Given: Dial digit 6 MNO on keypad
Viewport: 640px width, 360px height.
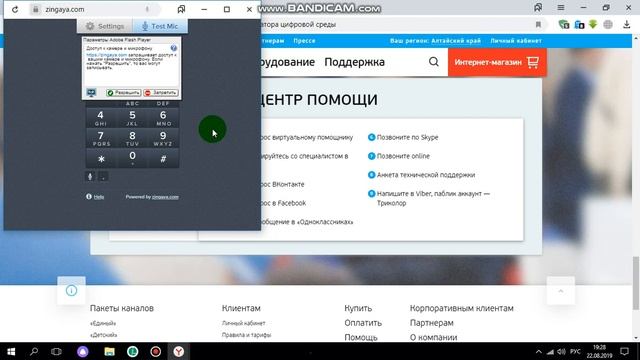Looking at the screenshot, I should tap(163, 118).
